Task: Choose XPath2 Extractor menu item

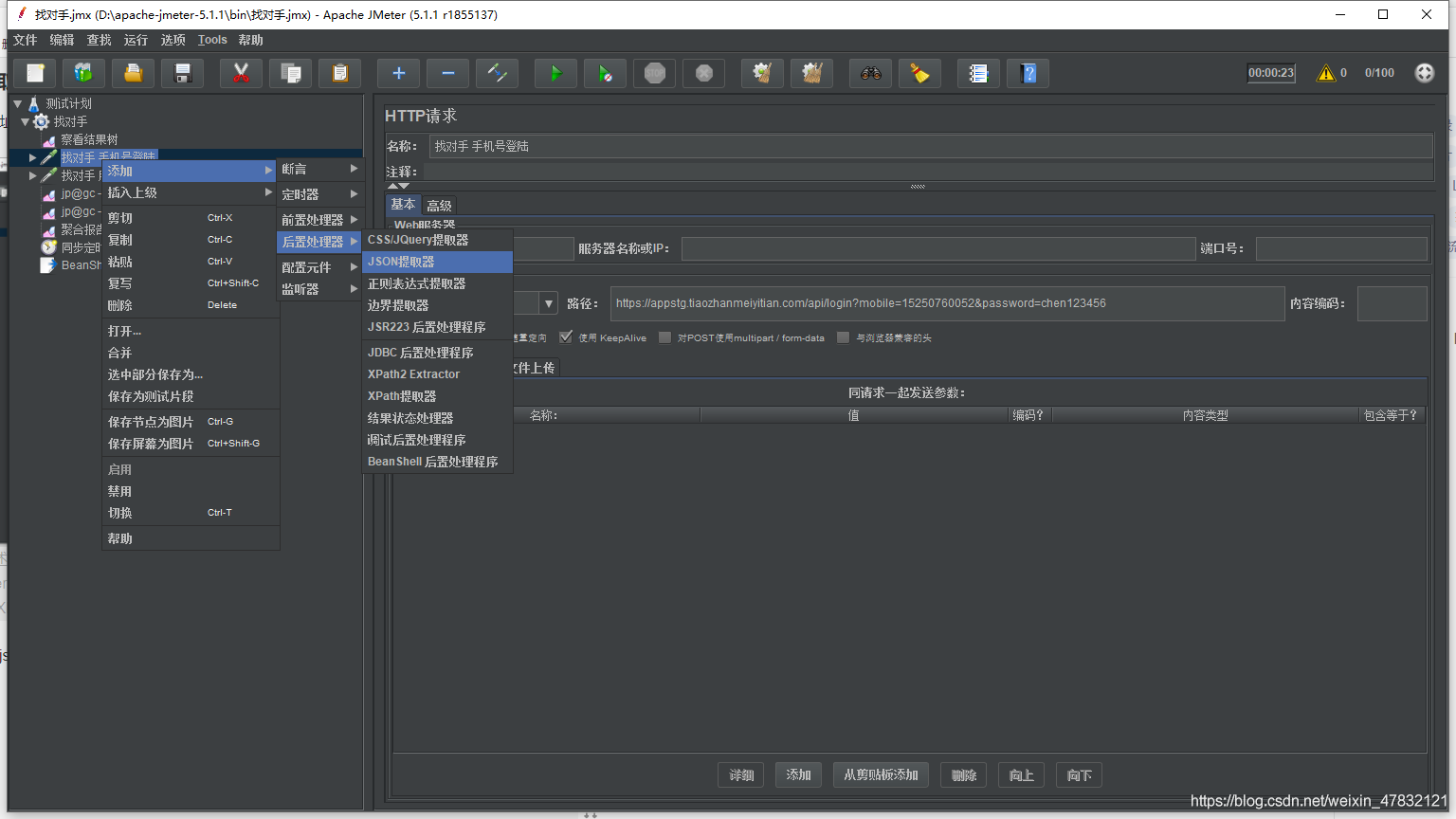Action: [x=437, y=374]
